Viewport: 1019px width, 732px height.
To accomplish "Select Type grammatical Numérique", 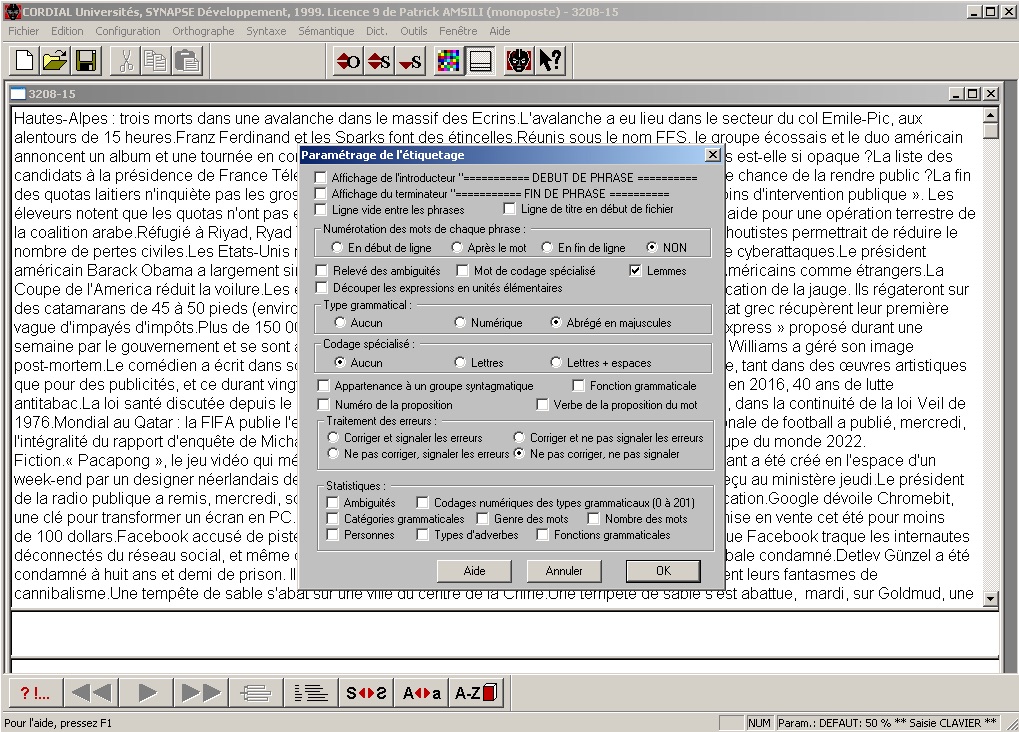I will (460, 322).
